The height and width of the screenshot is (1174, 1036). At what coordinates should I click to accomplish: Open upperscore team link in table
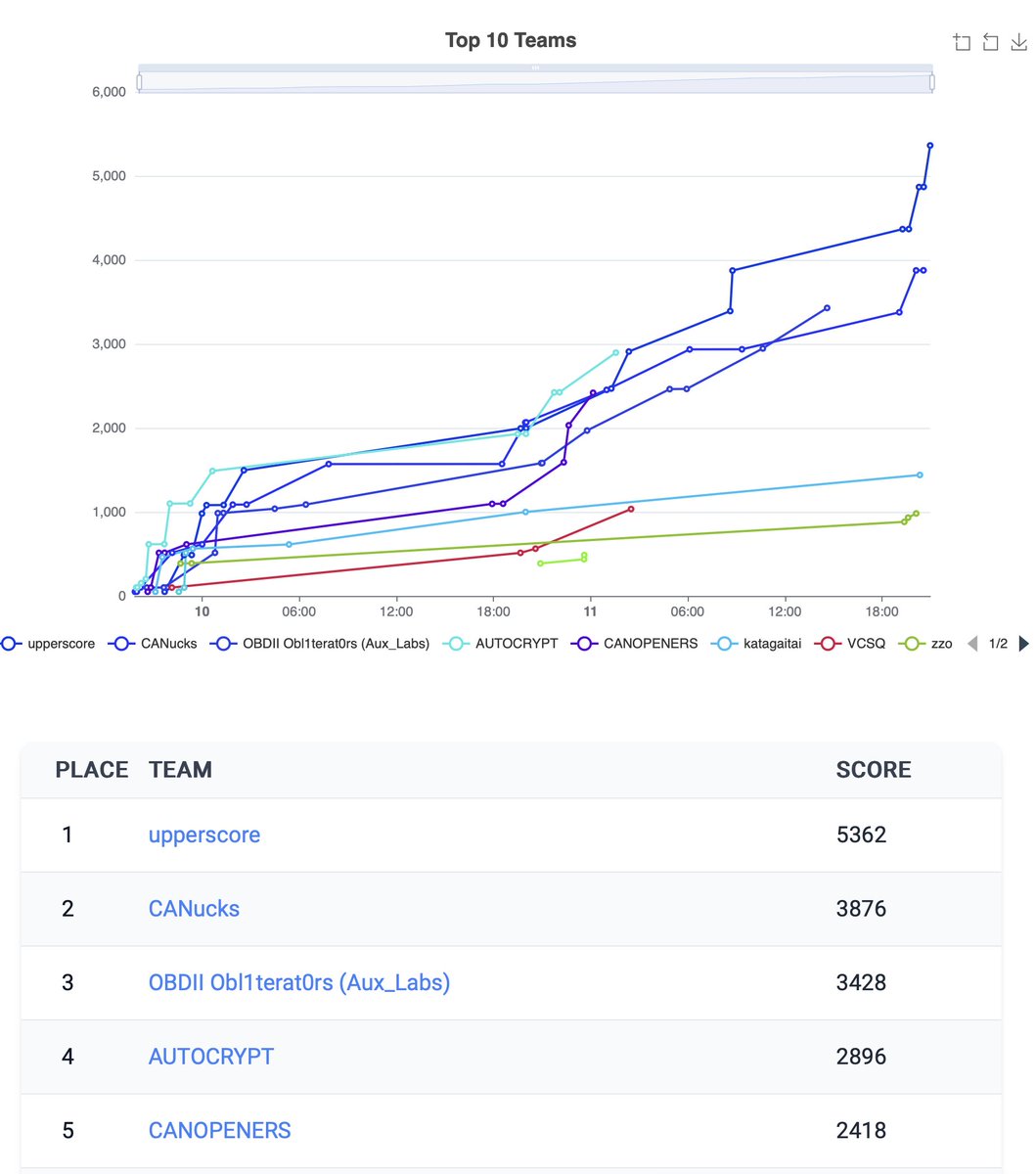click(x=204, y=835)
